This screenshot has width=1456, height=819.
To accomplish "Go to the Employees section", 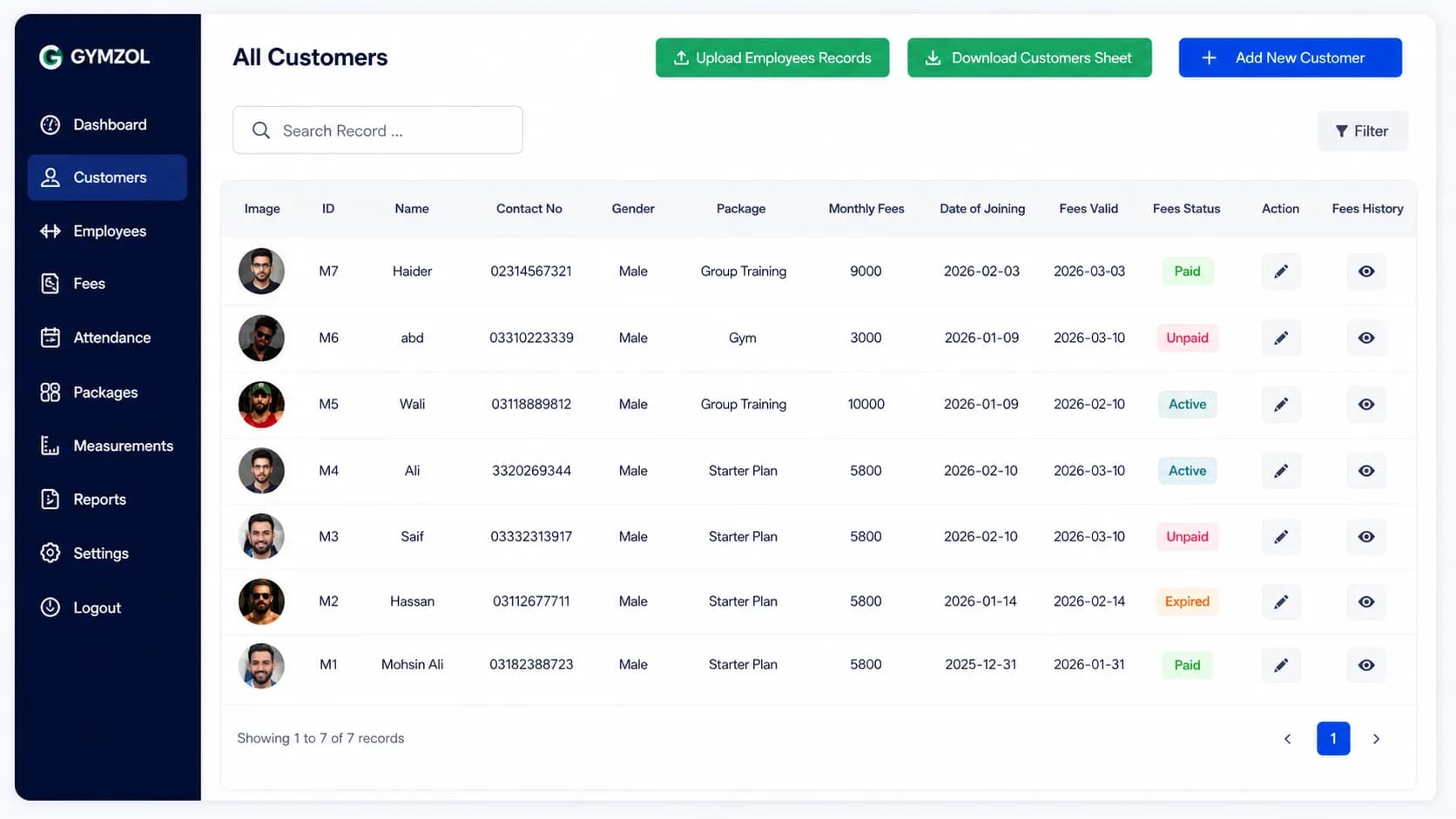I will [107, 231].
